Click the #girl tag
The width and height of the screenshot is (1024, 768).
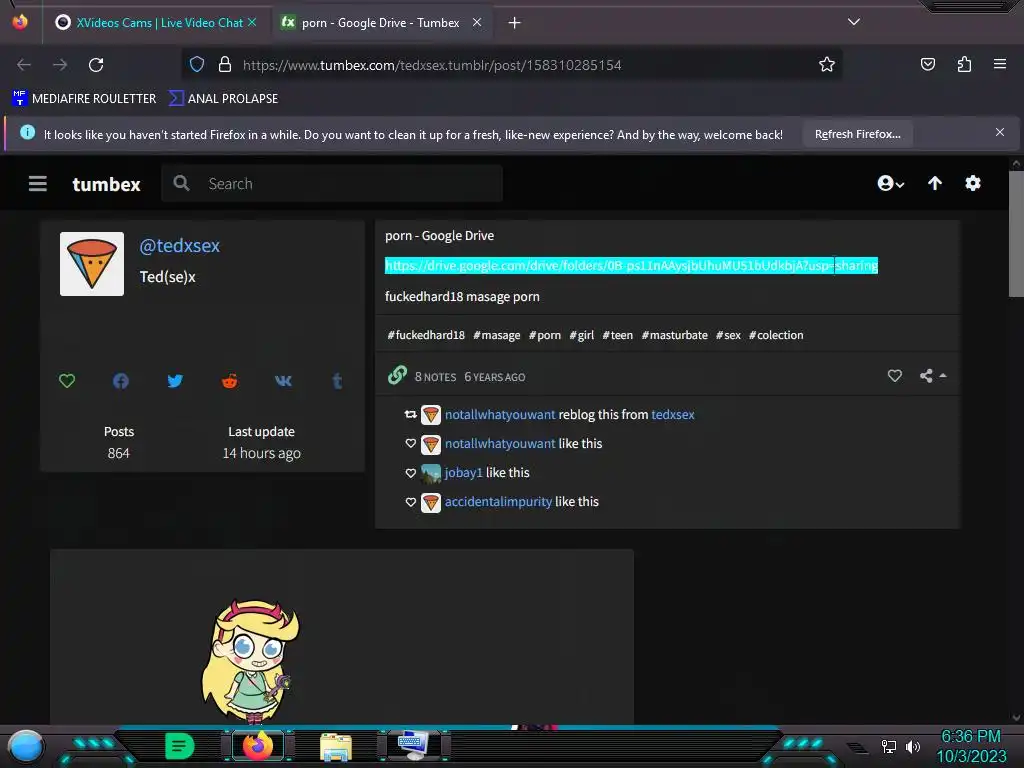581,335
